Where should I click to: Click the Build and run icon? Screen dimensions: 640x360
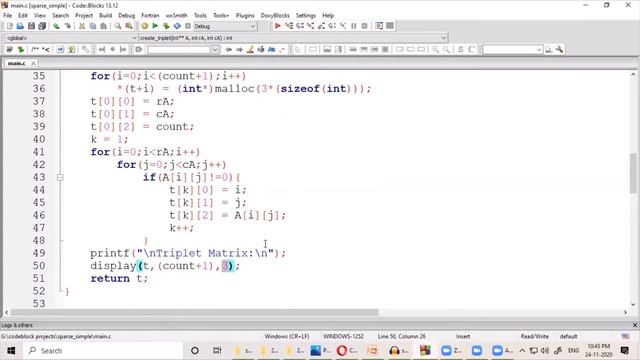click(166, 26)
